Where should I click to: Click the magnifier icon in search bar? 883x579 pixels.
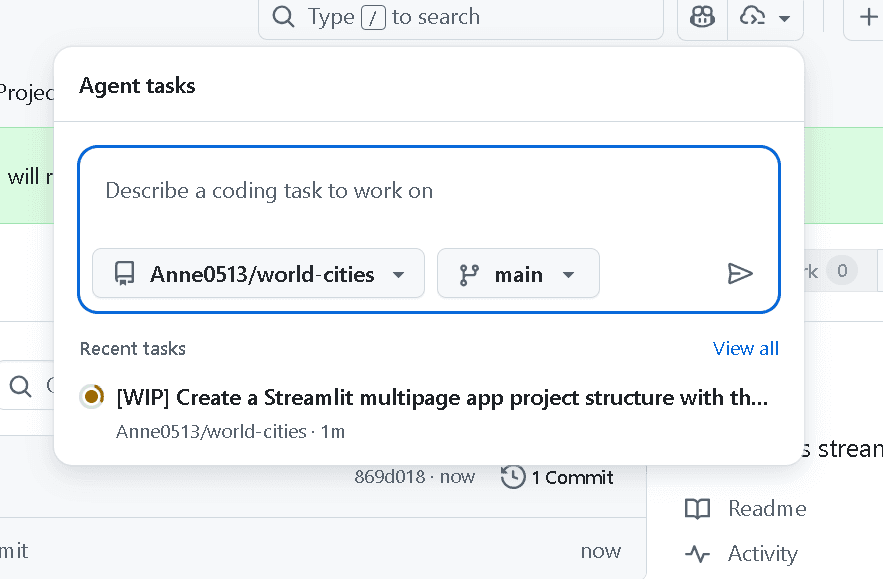pos(283,17)
